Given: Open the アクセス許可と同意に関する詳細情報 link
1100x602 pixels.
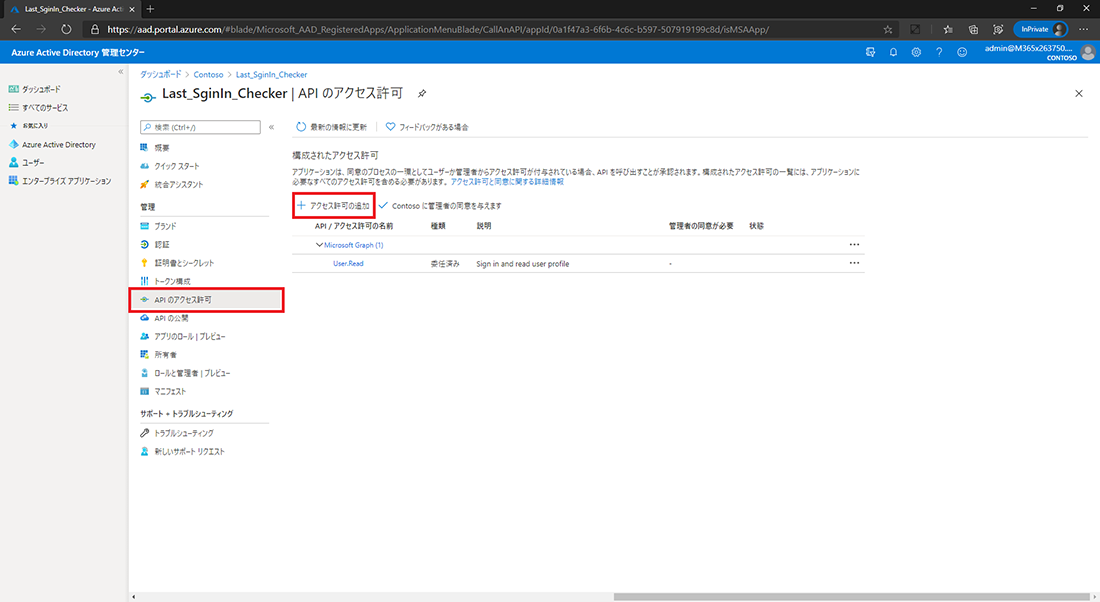Looking at the screenshot, I should click(507, 181).
